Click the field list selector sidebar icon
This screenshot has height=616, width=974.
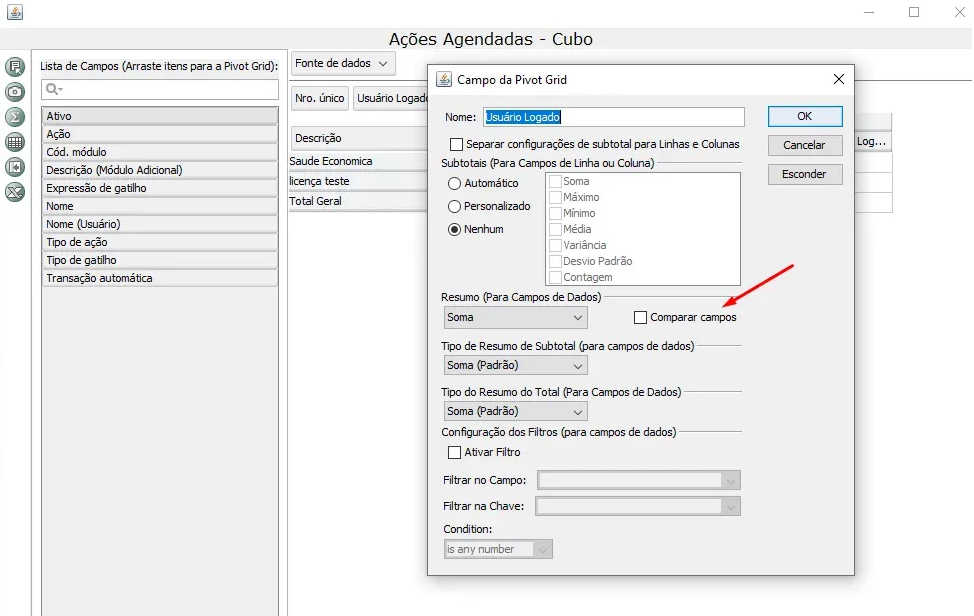point(15,66)
